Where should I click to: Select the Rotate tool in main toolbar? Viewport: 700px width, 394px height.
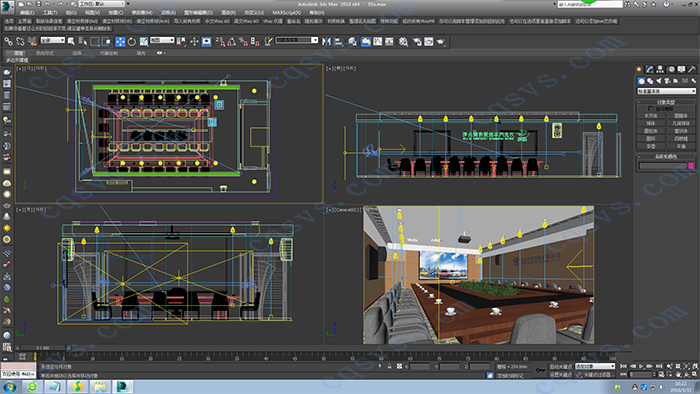132,41
